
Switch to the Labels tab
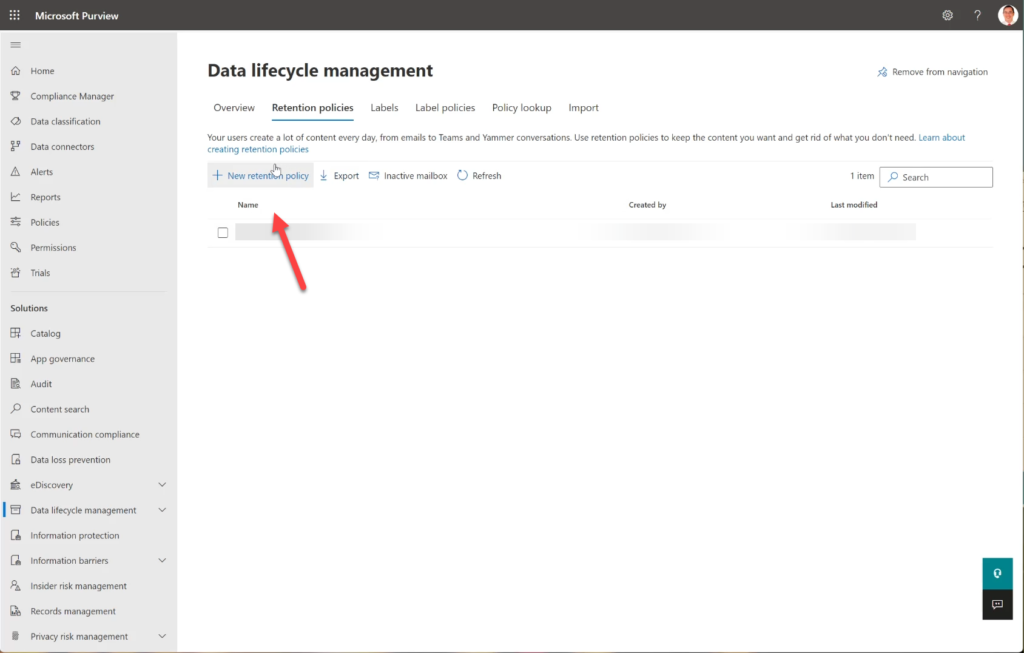(x=384, y=107)
